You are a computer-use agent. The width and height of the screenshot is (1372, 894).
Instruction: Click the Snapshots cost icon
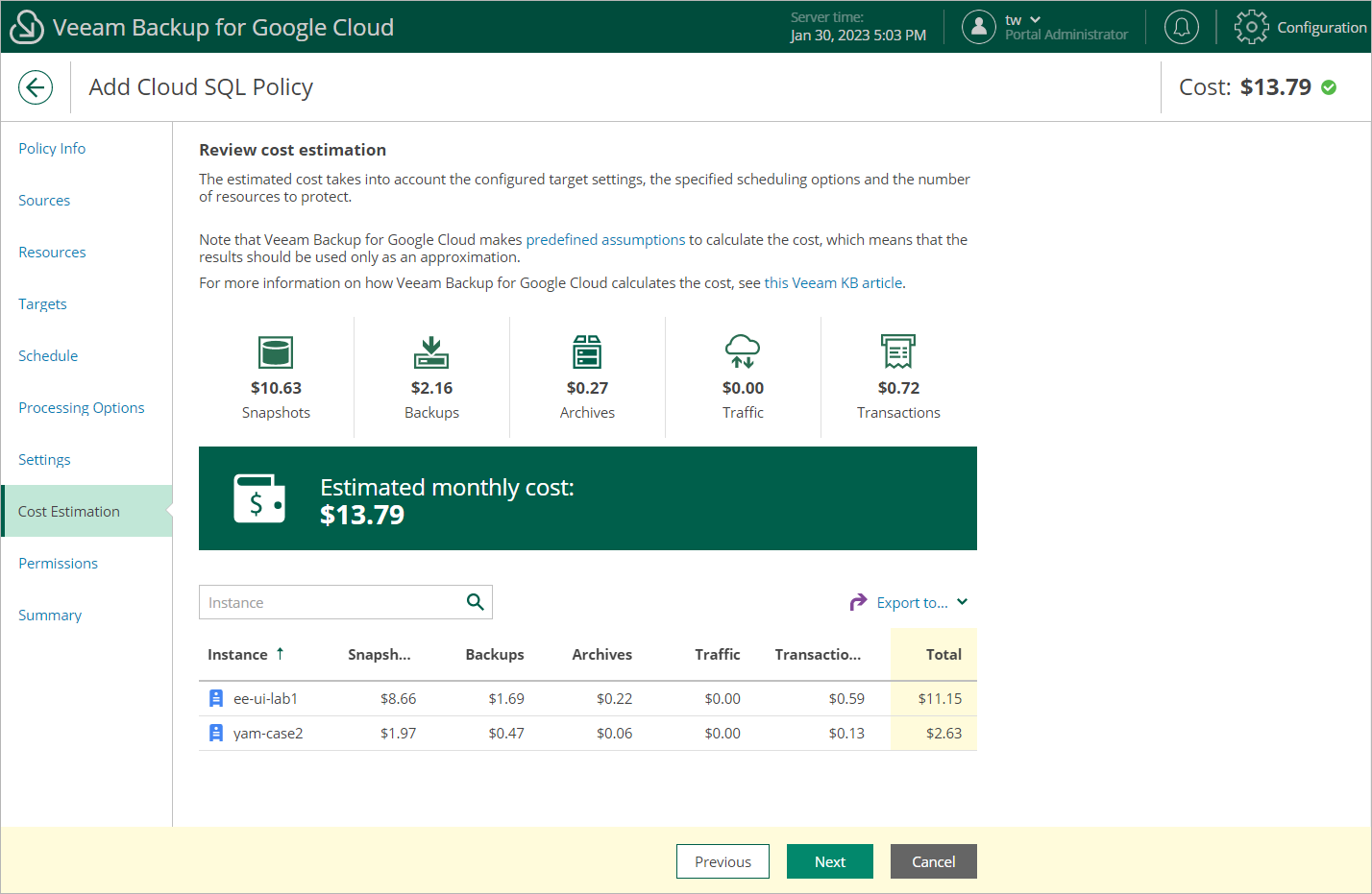276,352
